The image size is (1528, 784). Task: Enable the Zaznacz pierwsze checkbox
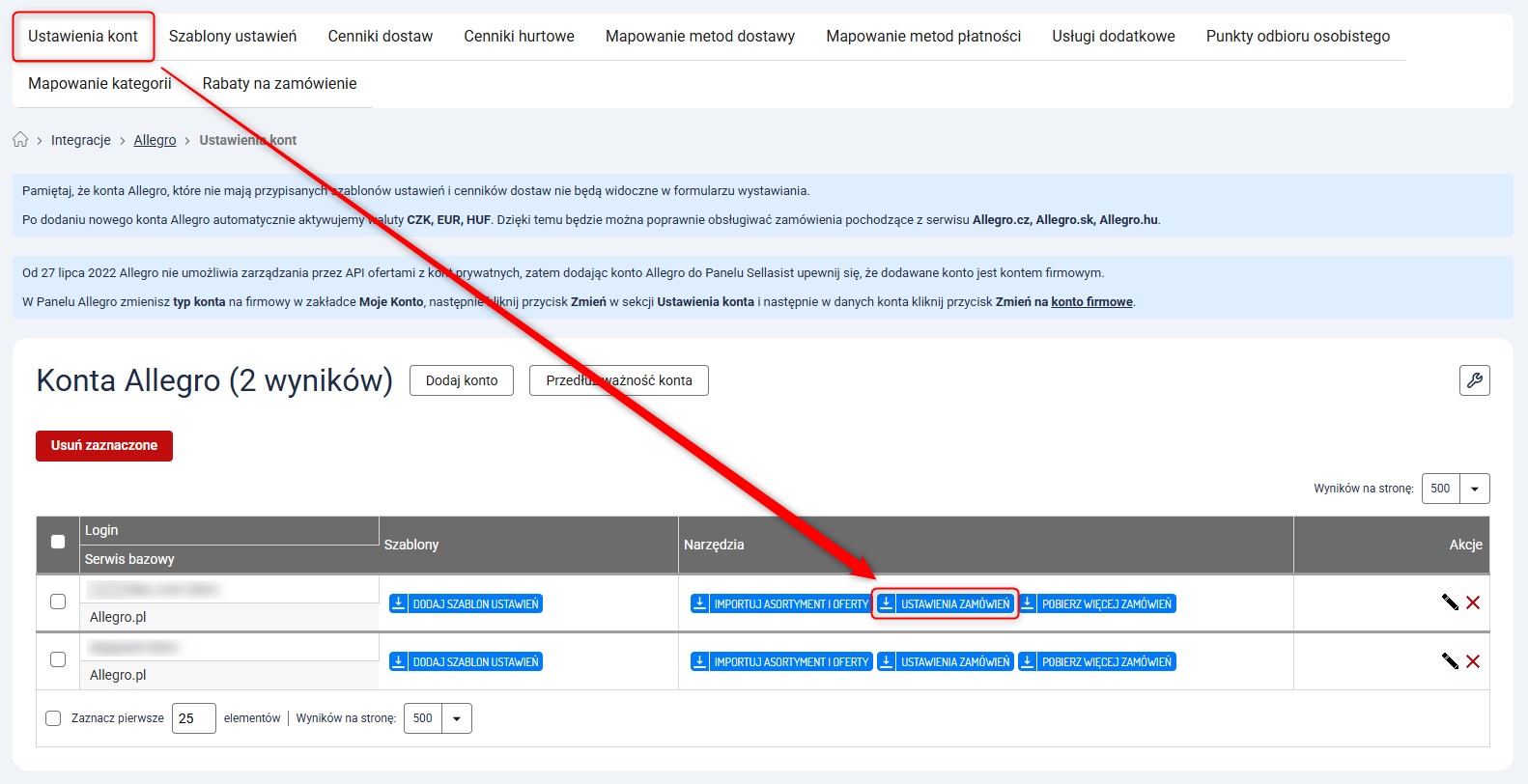(53, 718)
